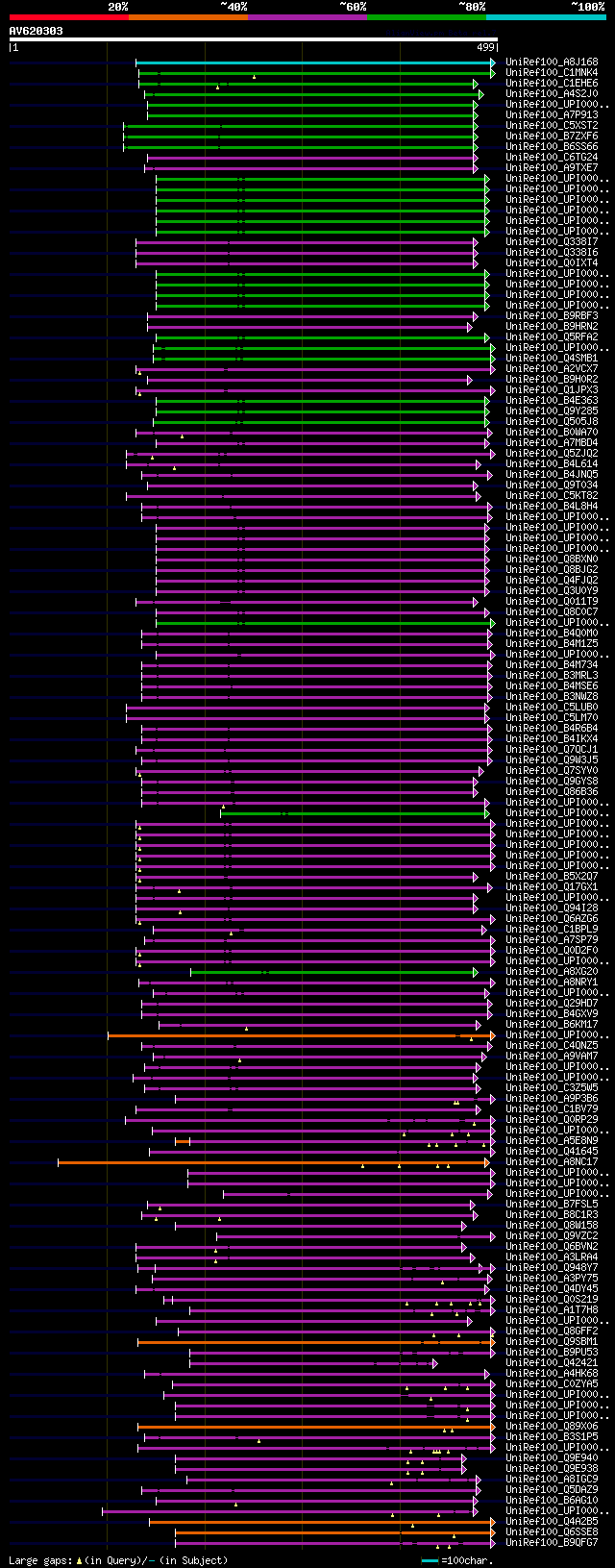Screen dimensions: 615x1568
Task: Click UniRef100_Q9GYS8 label
Action: click(552, 781)
